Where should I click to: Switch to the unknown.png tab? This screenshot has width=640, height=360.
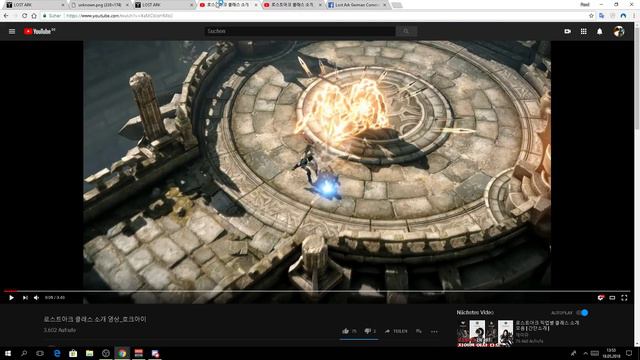pos(99,5)
